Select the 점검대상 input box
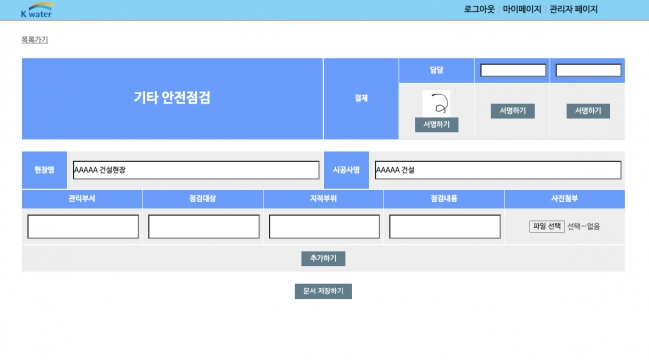The height and width of the screenshot is (360, 649). click(204, 226)
